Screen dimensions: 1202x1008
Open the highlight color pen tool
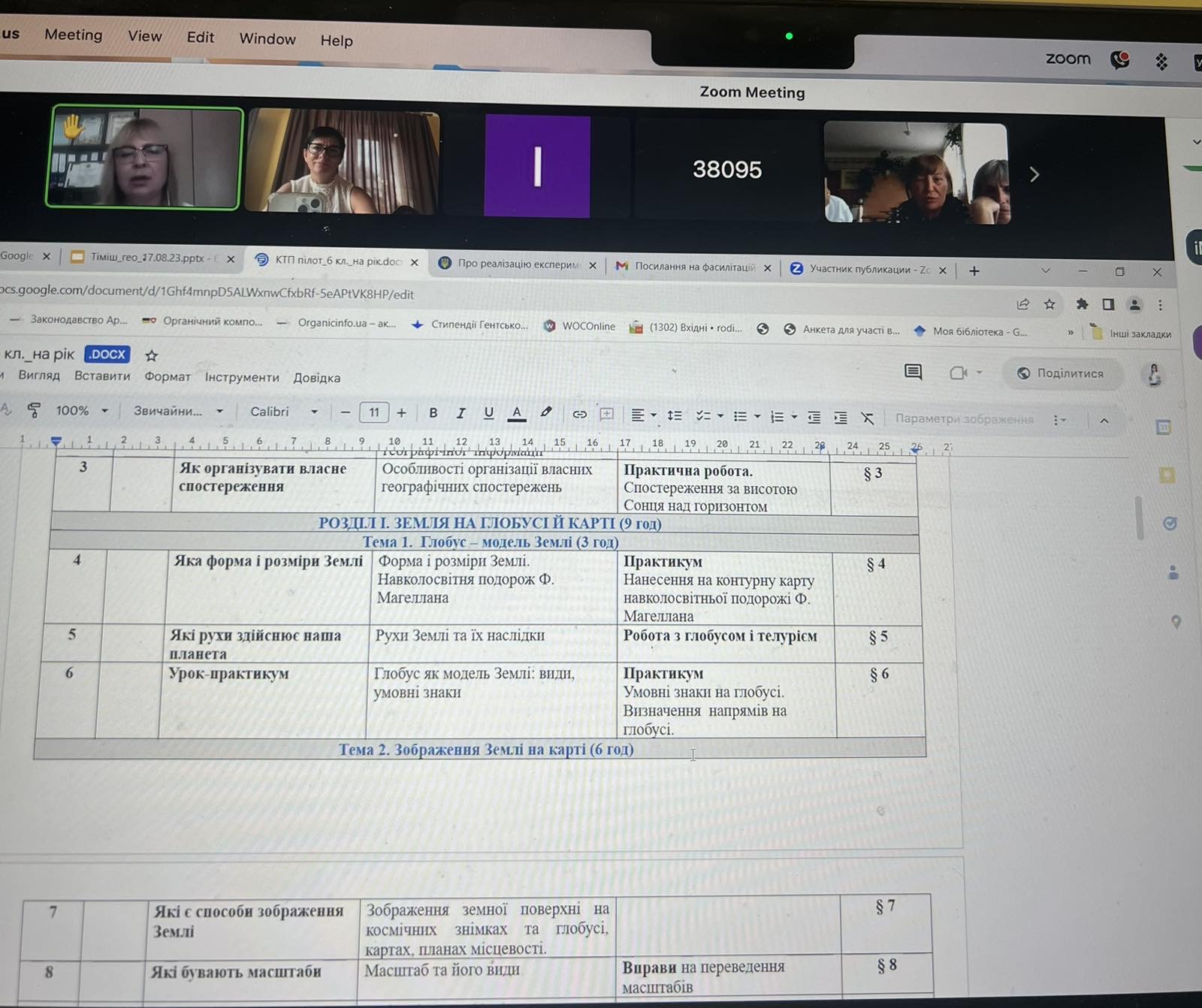tap(546, 412)
